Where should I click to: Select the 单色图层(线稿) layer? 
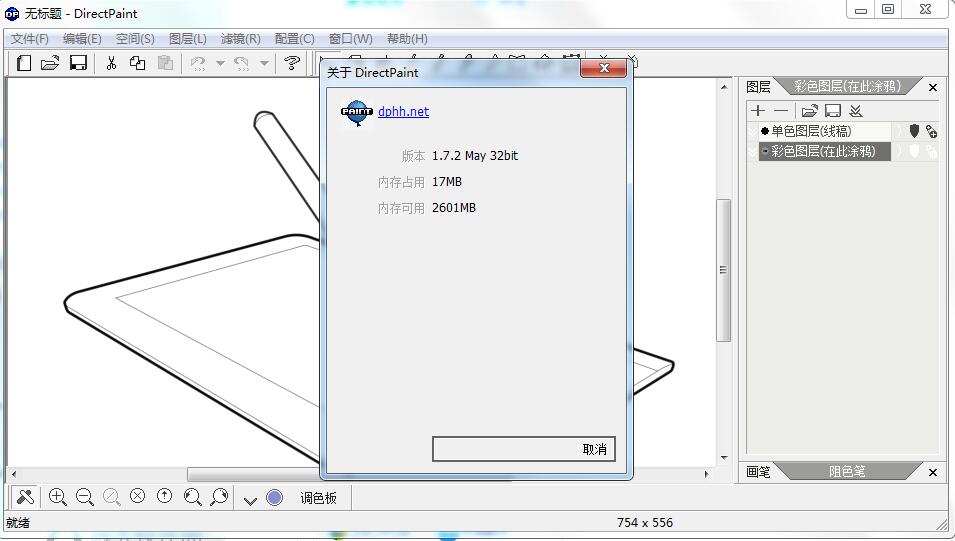point(825,131)
